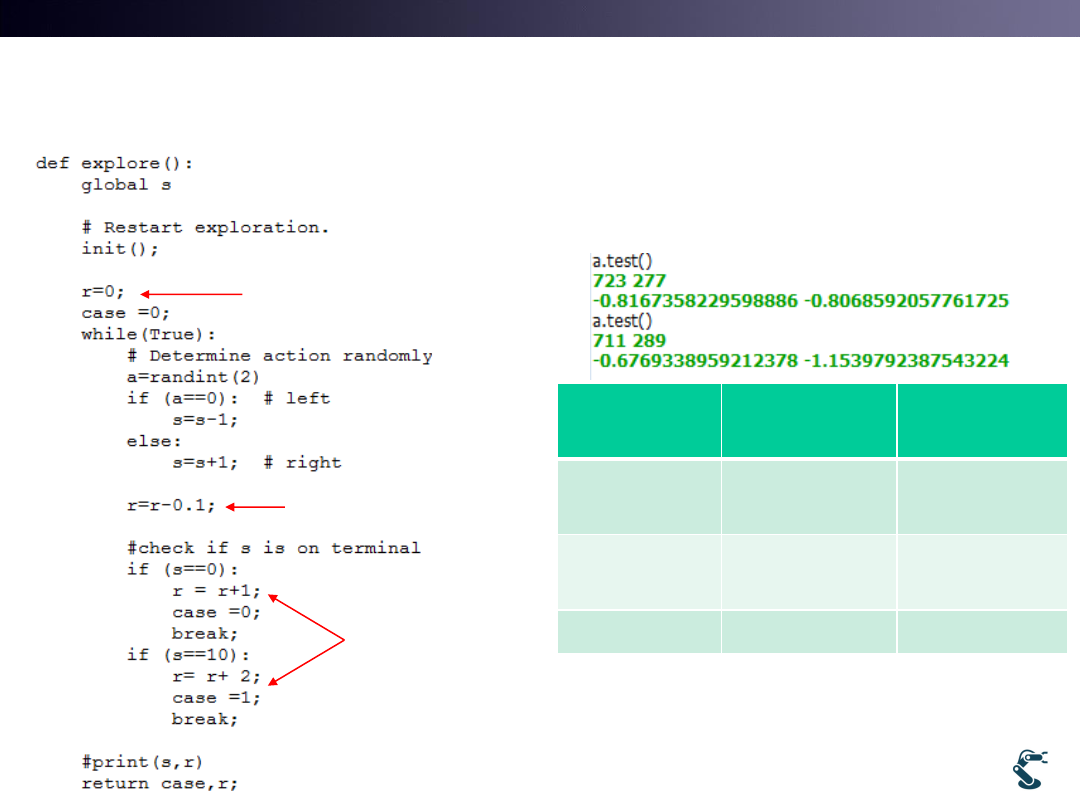Select the first green table header cell

click(638, 421)
